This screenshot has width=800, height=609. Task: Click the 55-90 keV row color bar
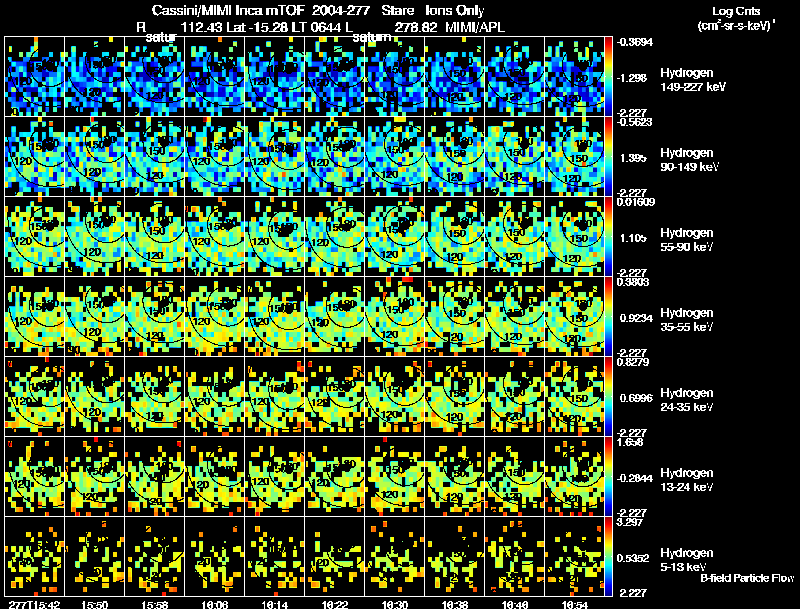[608, 237]
